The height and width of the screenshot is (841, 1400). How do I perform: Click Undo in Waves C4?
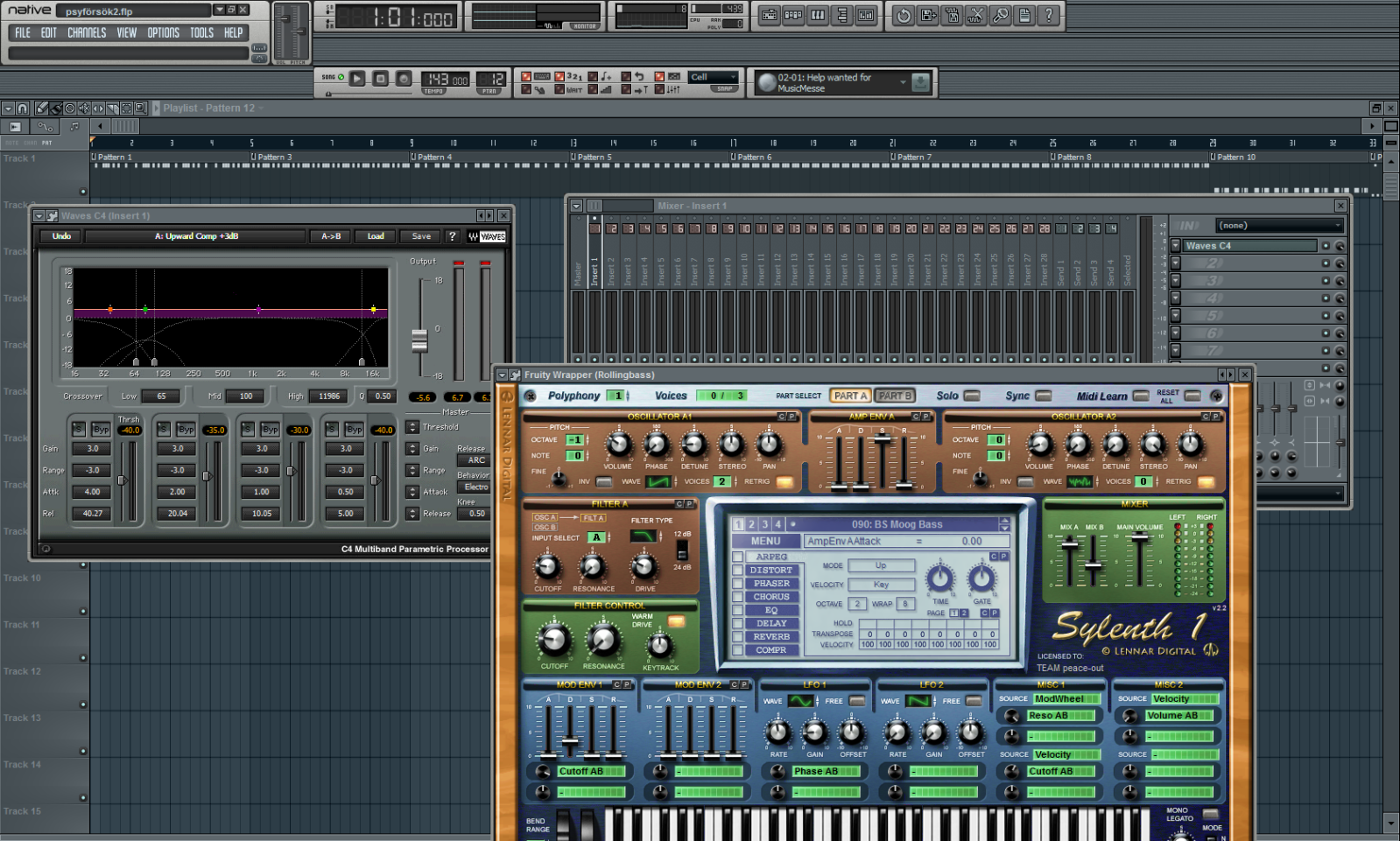click(x=61, y=236)
